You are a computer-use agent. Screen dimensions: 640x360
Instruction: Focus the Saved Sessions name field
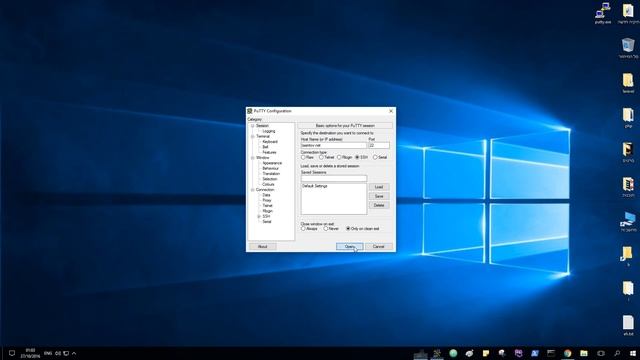(334, 178)
